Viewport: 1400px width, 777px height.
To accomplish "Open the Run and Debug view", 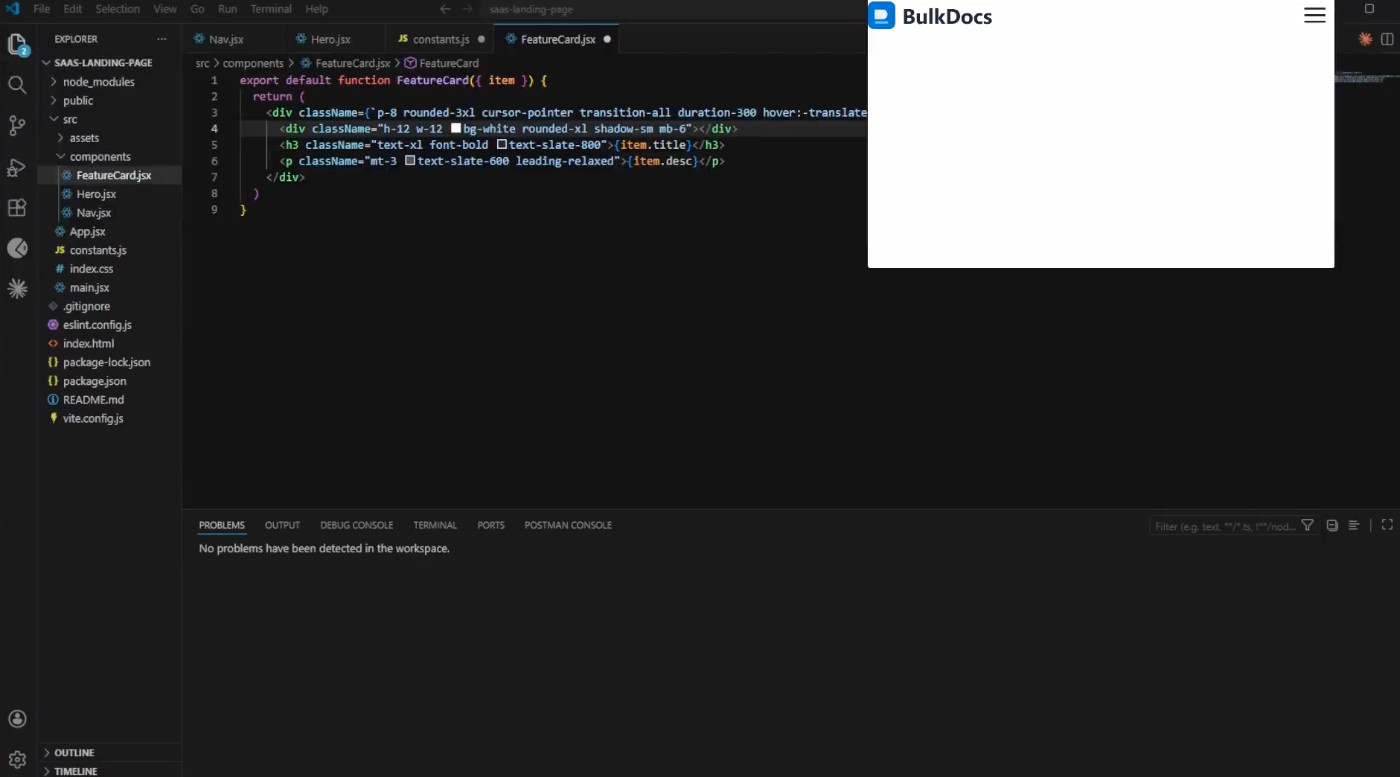I will click(17, 167).
